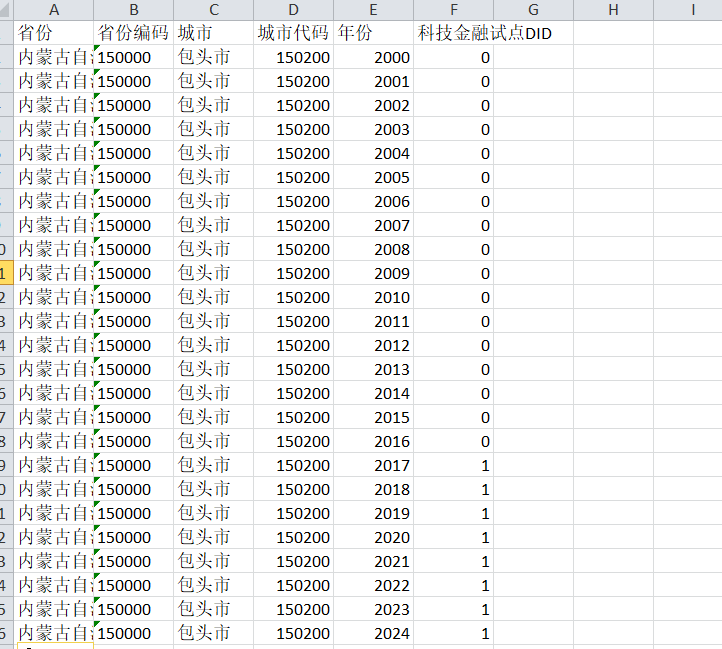The width and height of the screenshot is (722, 649).
Task: Click the highlighted row header for 2009
Action: (x=6, y=273)
